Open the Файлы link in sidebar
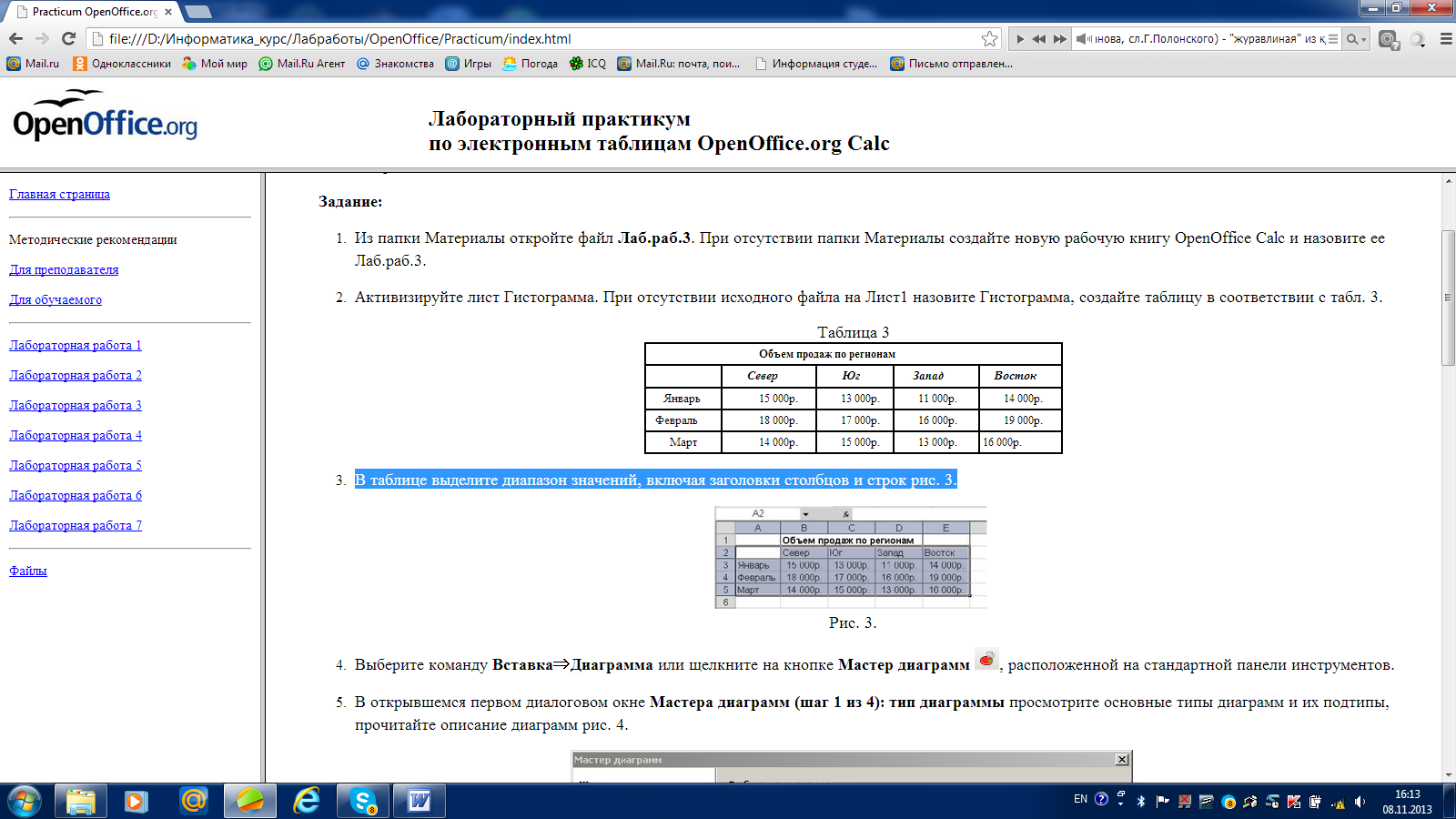Screen dimensions: 1456x819 pyautogui.click(x=28, y=571)
